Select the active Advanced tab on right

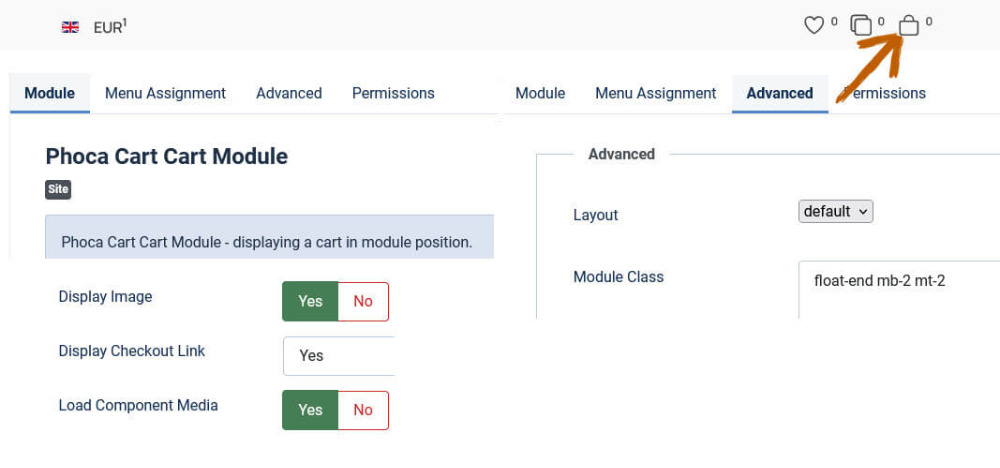tap(779, 93)
